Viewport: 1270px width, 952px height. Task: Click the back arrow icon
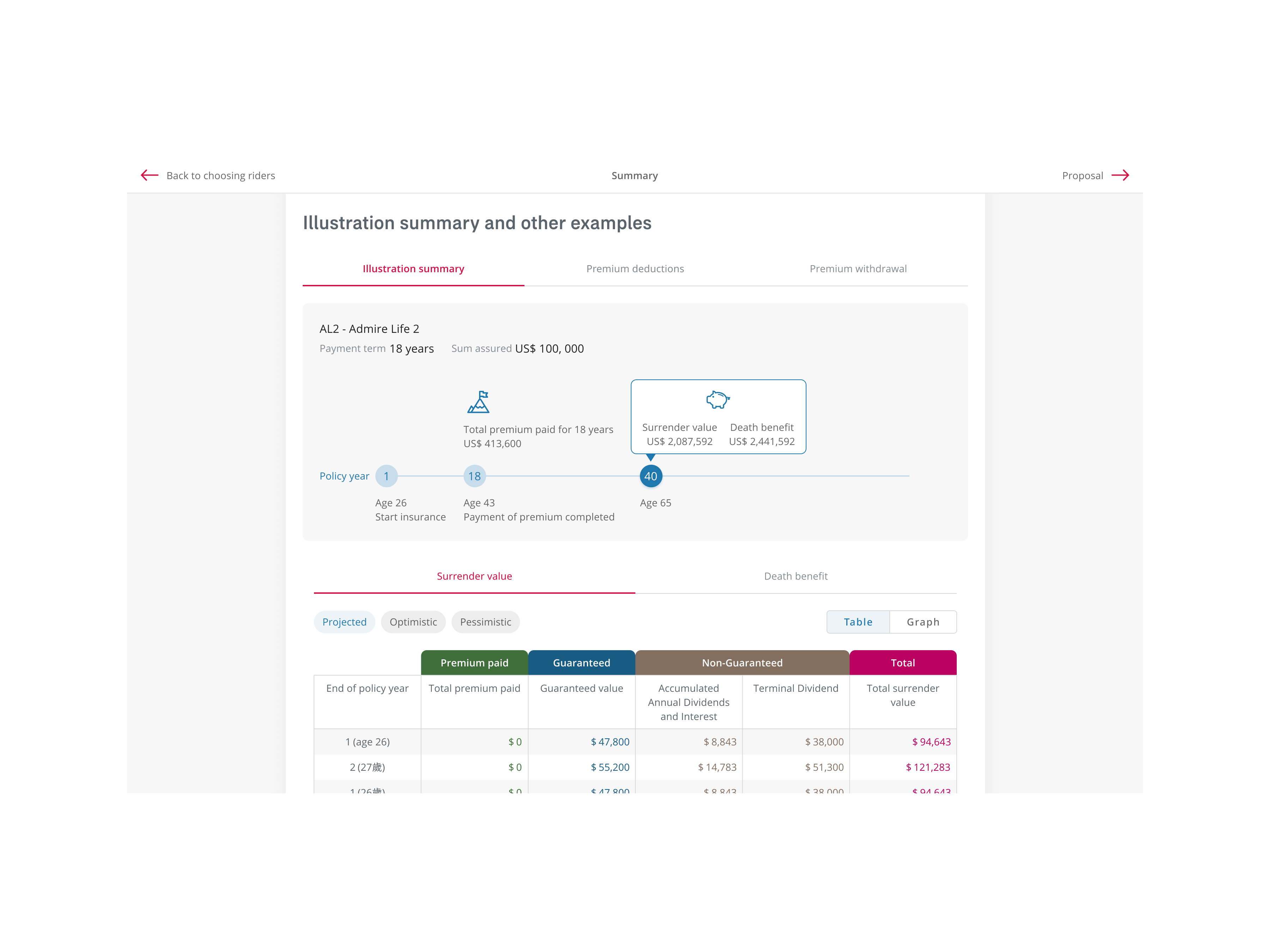(149, 175)
